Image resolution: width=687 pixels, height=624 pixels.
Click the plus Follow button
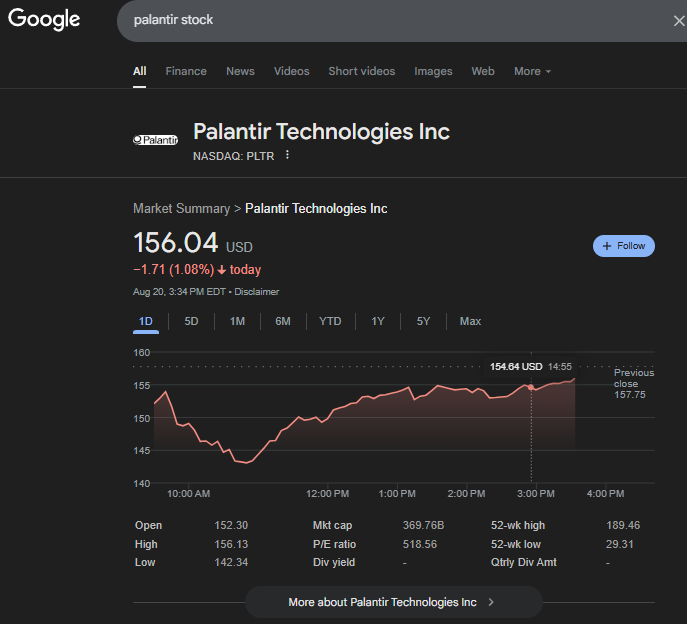(x=623, y=246)
